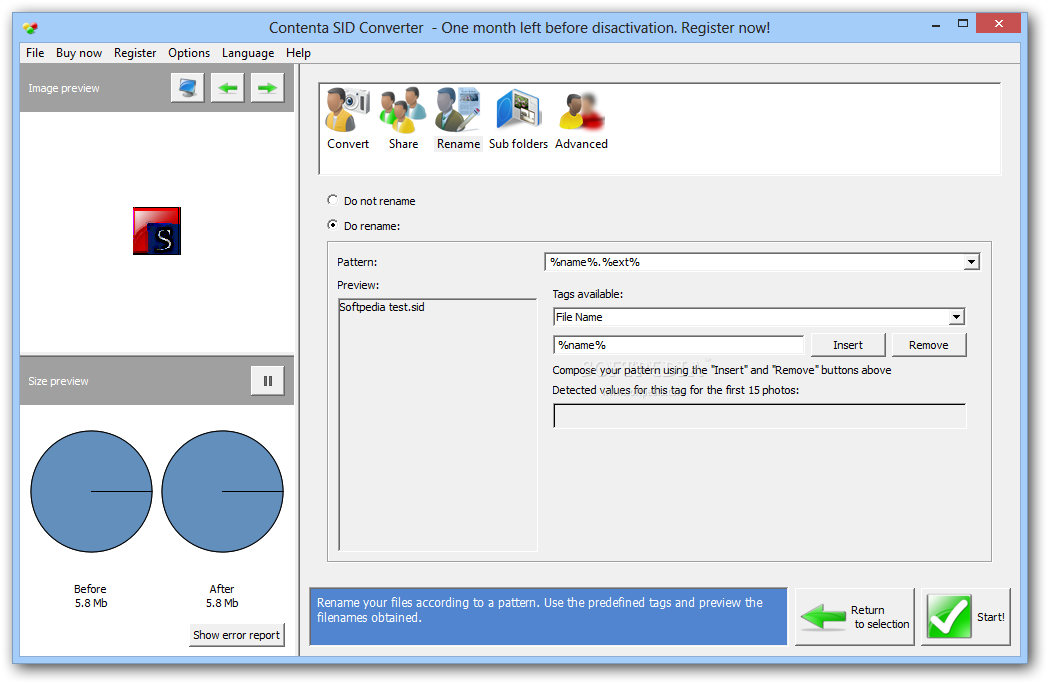Open the Buy now menu
This screenshot has height=684, width=1048.
pyautogui.click(x=79, y=53)
